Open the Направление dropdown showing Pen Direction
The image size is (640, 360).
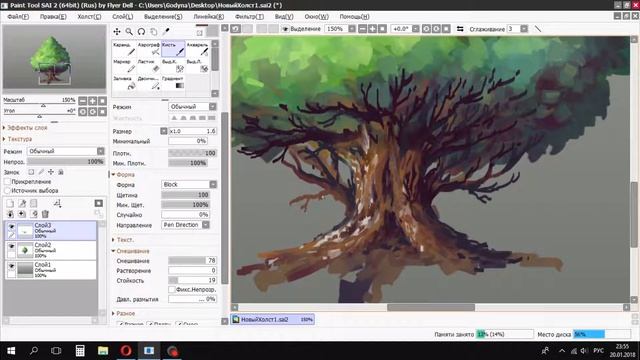tap(185, 225)
